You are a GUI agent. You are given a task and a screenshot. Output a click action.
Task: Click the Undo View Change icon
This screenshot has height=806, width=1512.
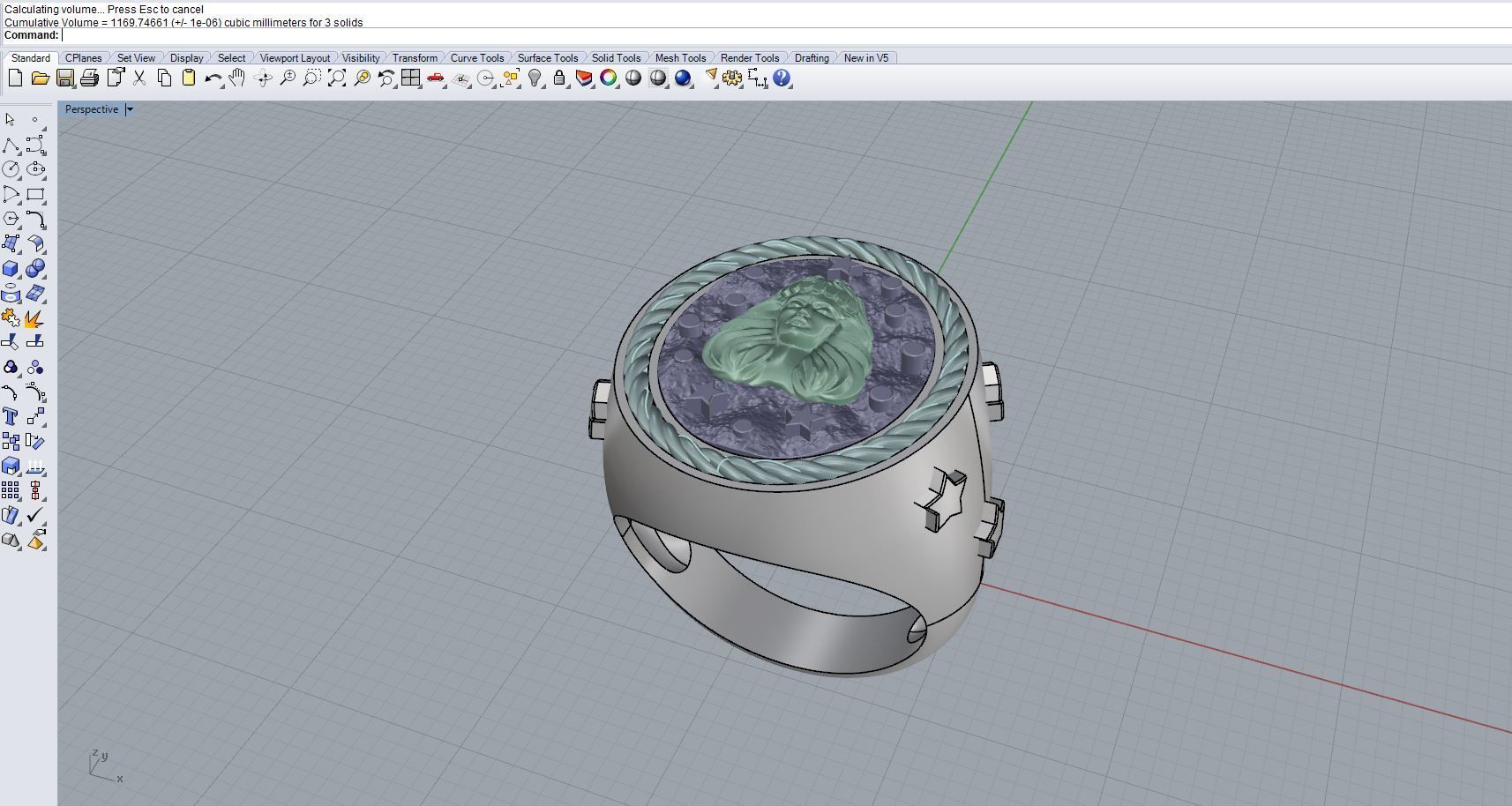(x=386, y=78)
